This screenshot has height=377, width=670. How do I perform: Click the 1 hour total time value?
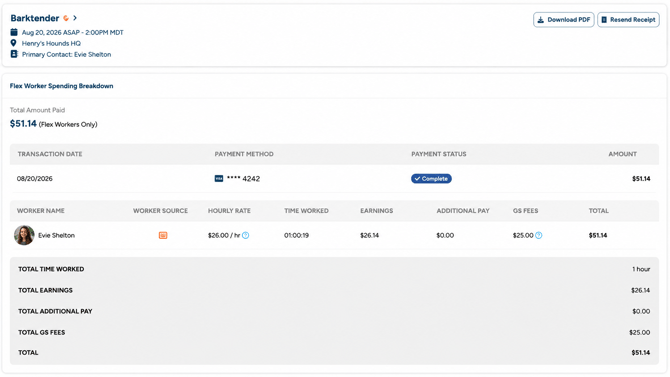point(641,269)
